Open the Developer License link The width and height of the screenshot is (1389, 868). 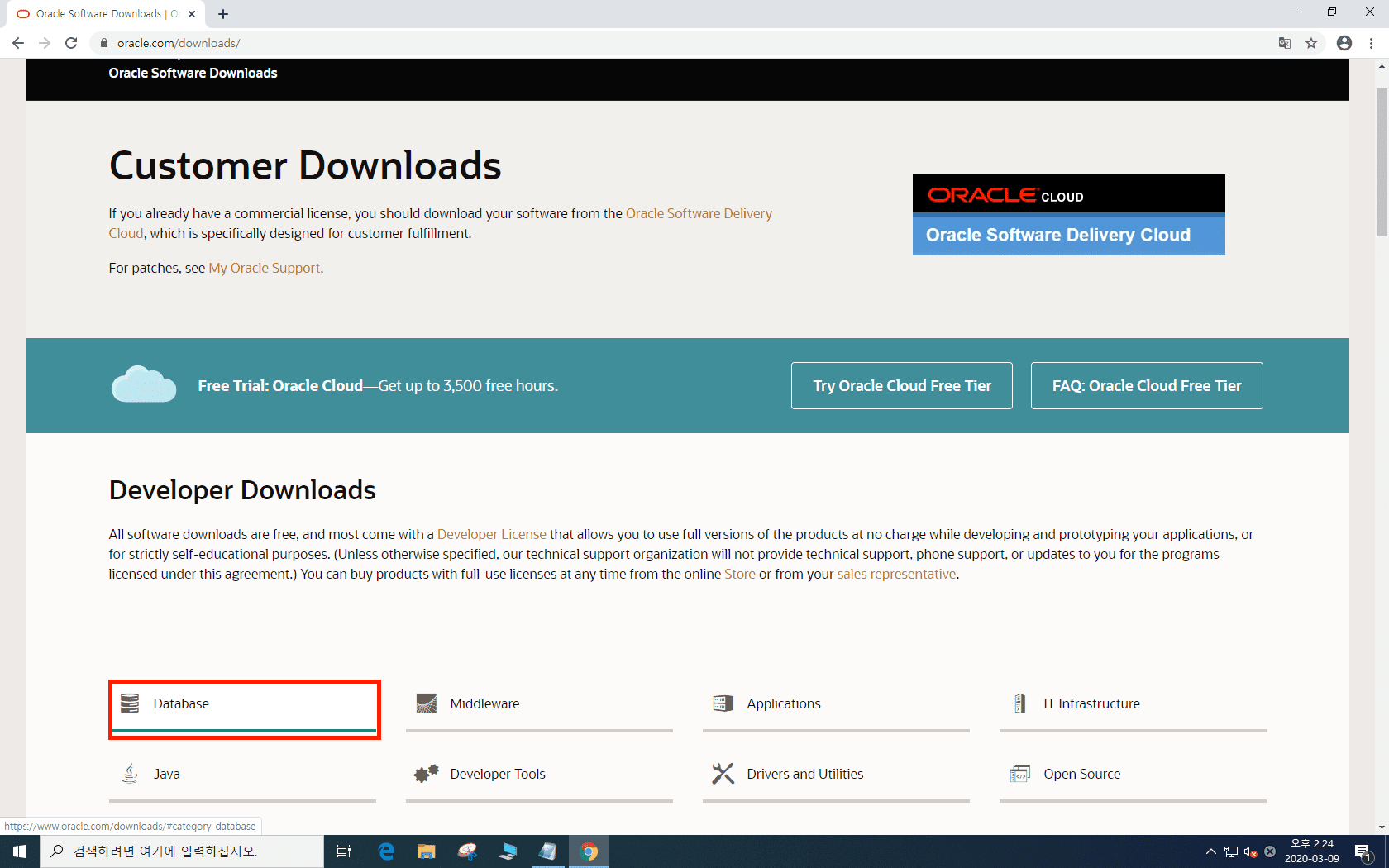(x=492, y=534)
